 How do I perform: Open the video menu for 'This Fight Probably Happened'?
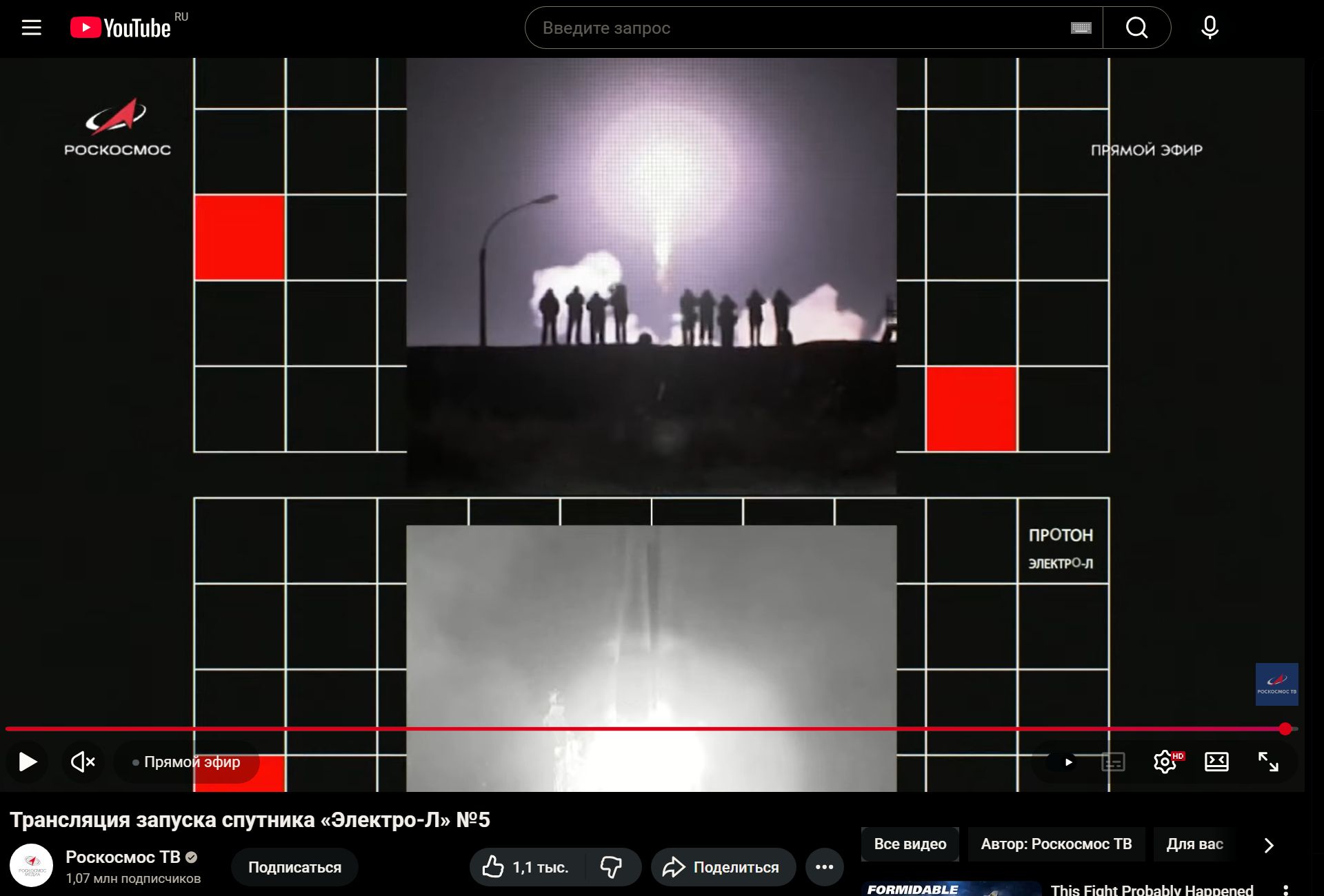click(1285, 890)
